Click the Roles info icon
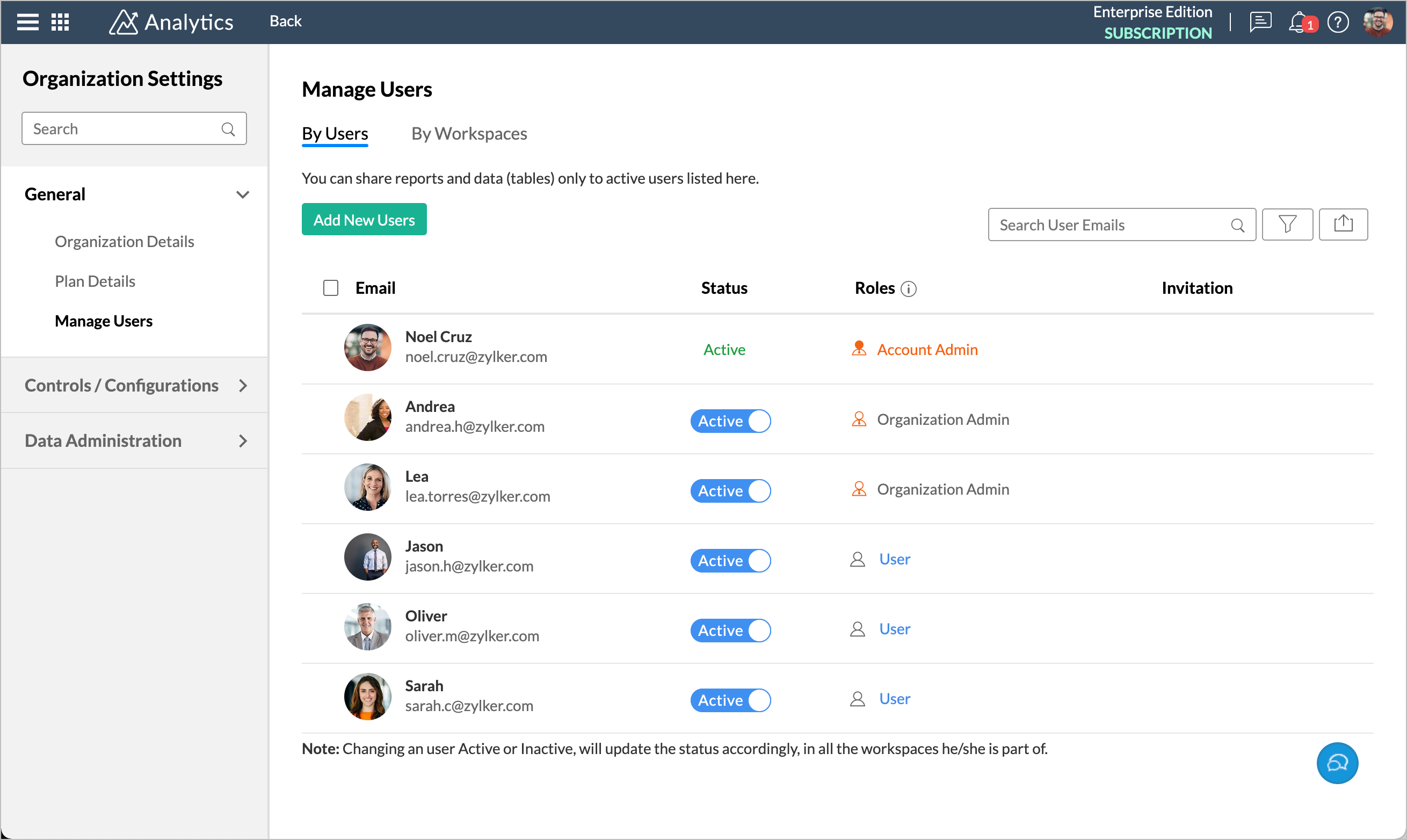This screenshot has height=840, width=1407. click(x=909, y=288)
